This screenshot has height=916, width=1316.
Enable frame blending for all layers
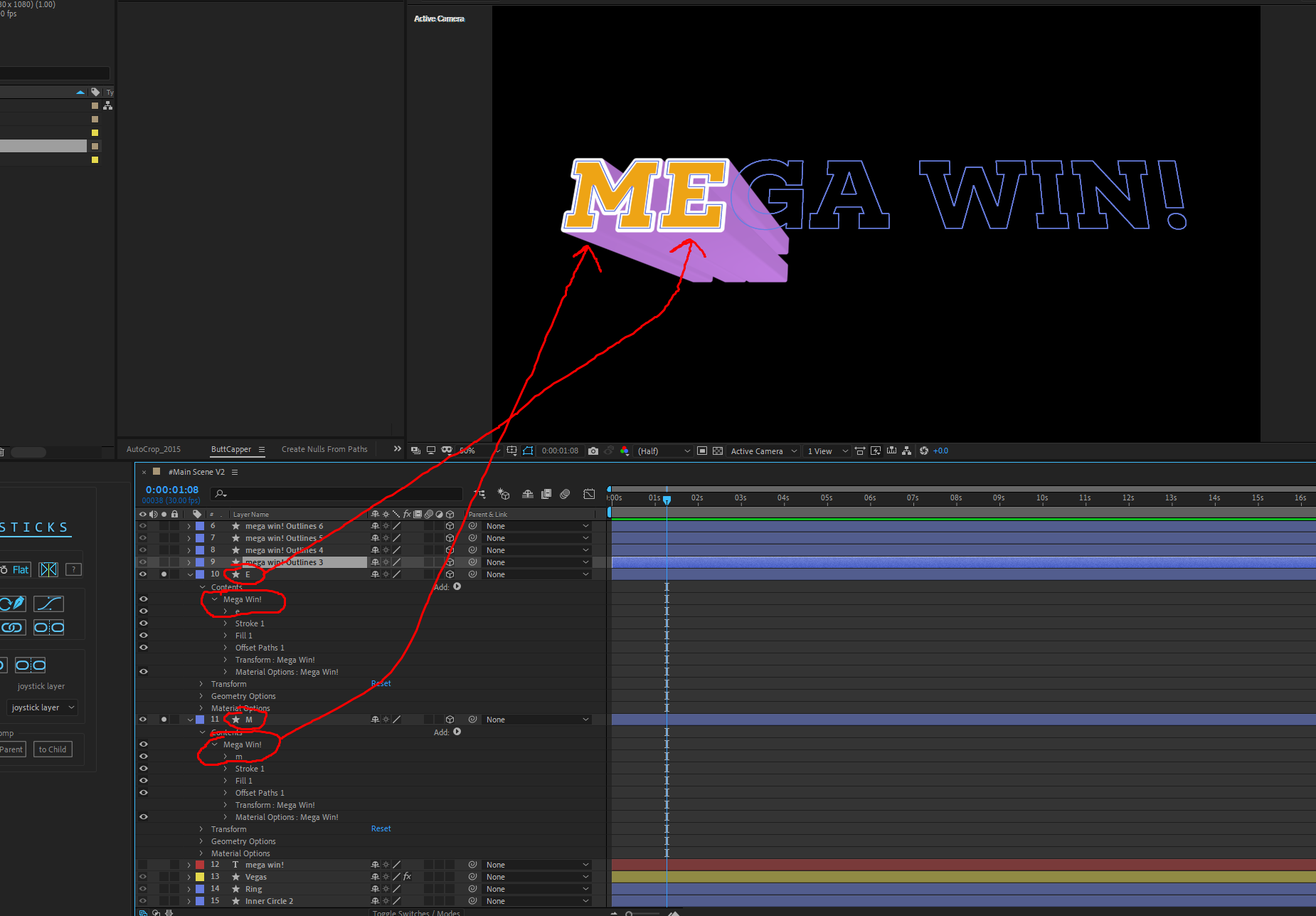pos(546,494)
